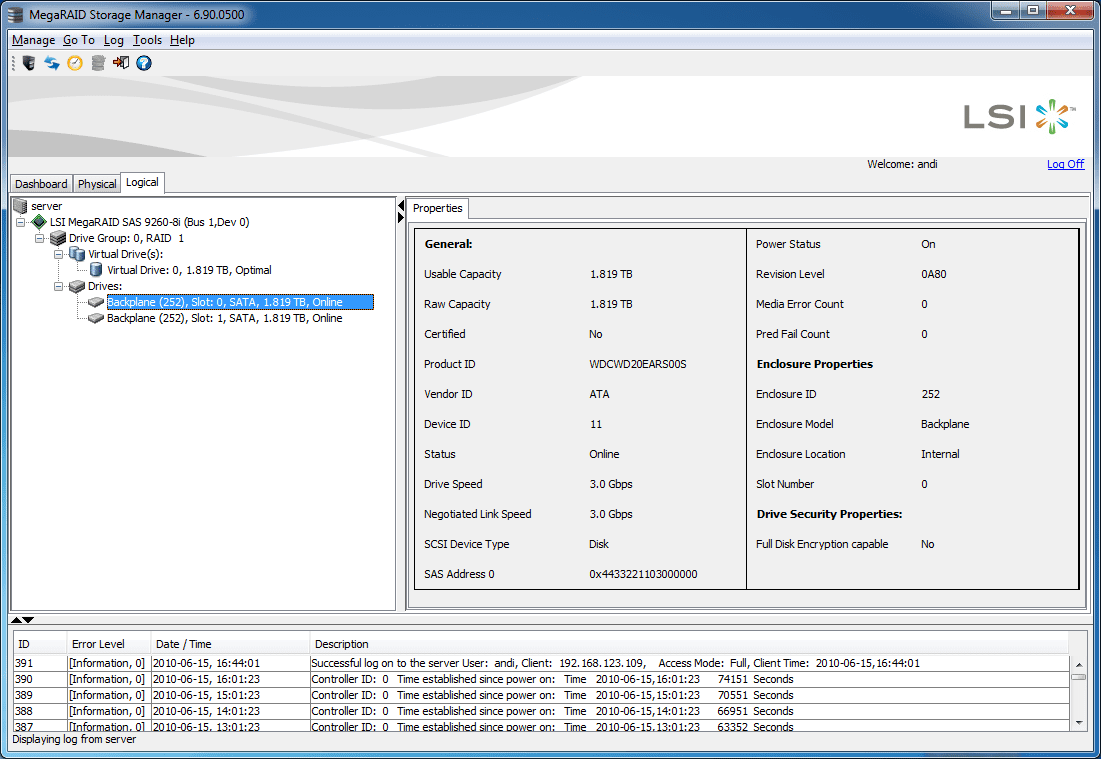Image resolution: width=1101 pixels, height=759 pixels.
Task: Click the blue refresh arrows icon
Action: click(x=52, y=63)
